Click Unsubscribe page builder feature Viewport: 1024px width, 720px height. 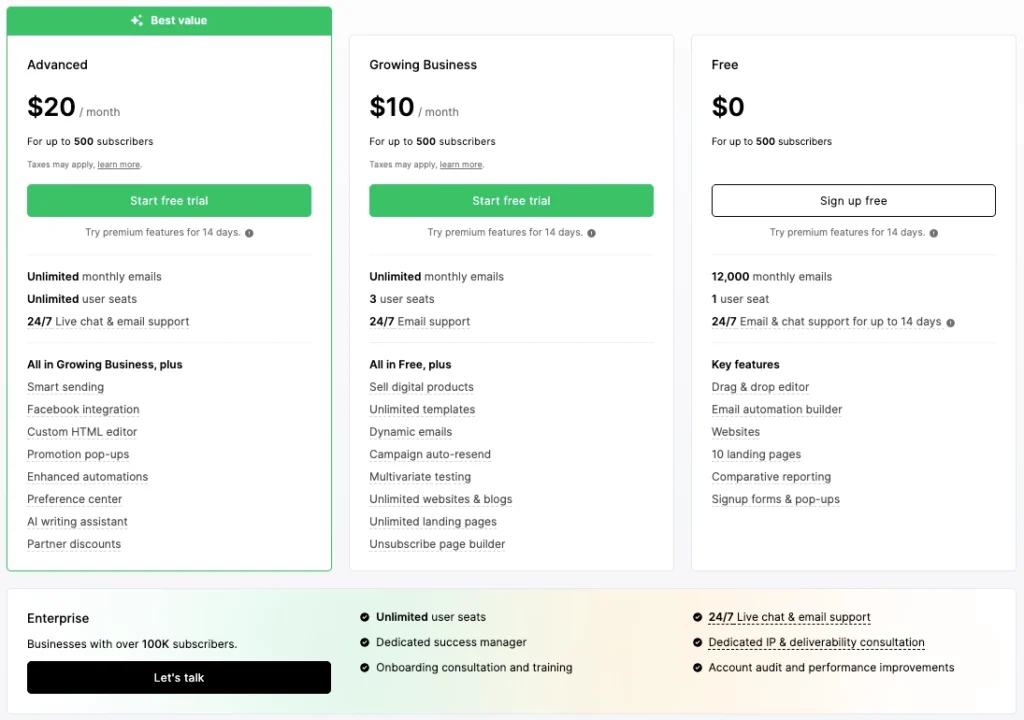click(x=437, y=544)
